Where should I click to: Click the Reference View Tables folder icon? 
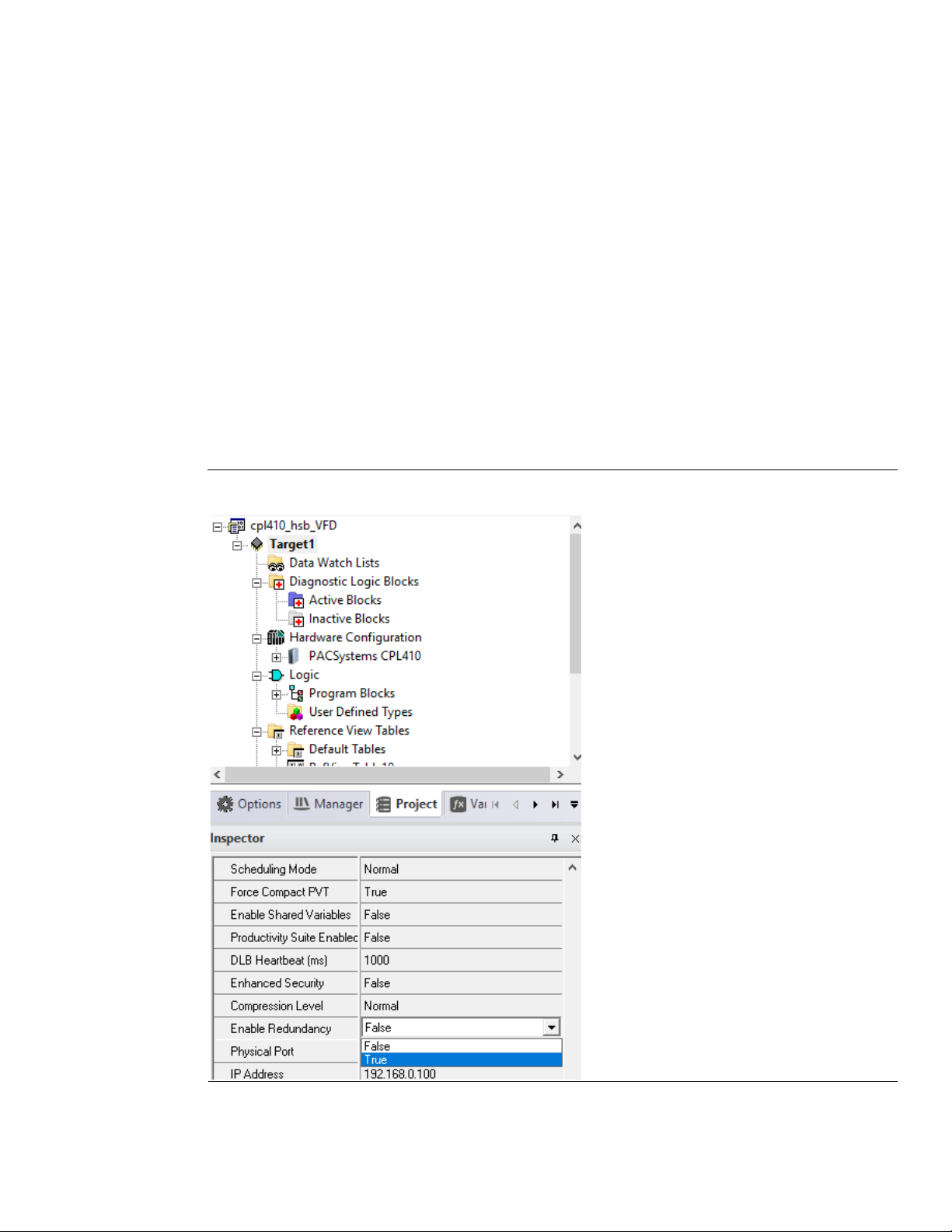coord(277,731)
